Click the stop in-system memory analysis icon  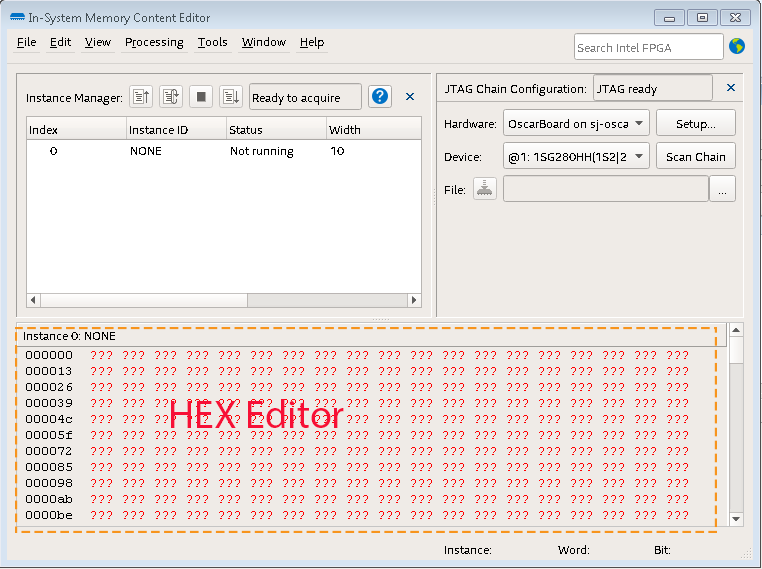tap(201, 97)
